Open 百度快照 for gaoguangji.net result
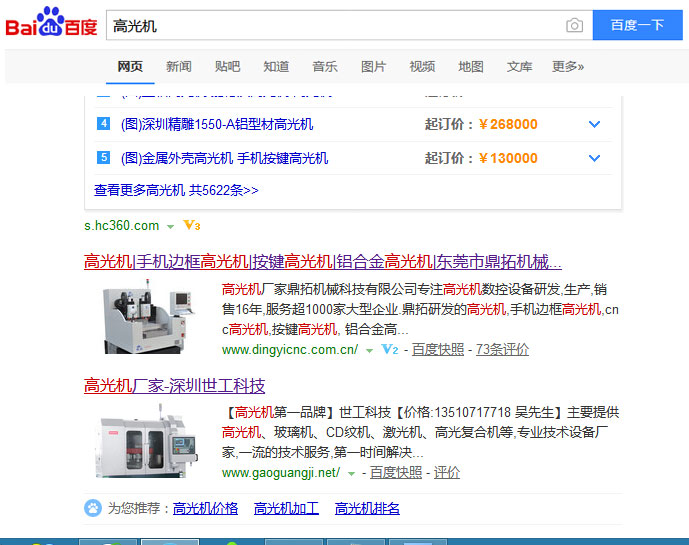The height and width of the screenshot is (545, 689). coord(396,473)
